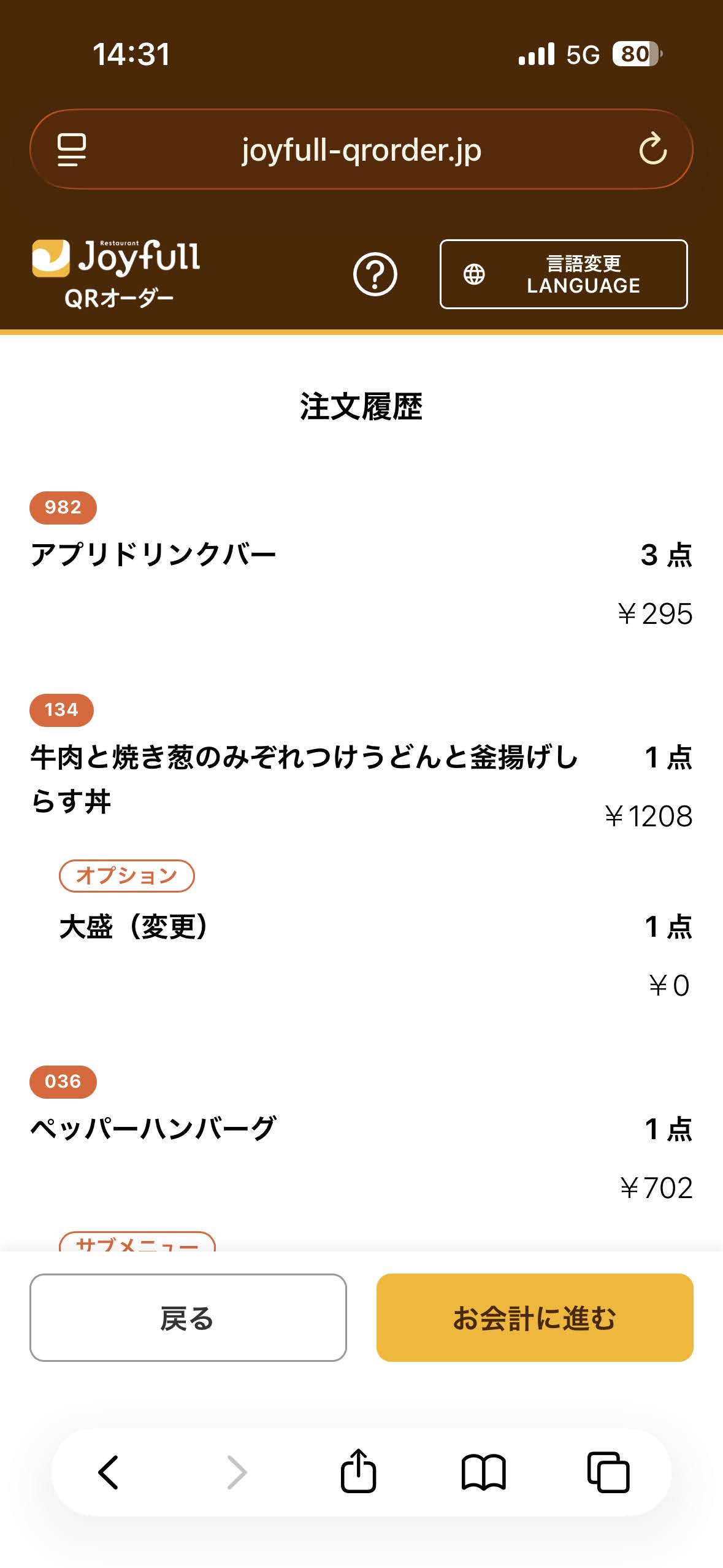Screen dimensions: 723x1568
Task: Tap the help question mark icon
Action: point(375,274)
